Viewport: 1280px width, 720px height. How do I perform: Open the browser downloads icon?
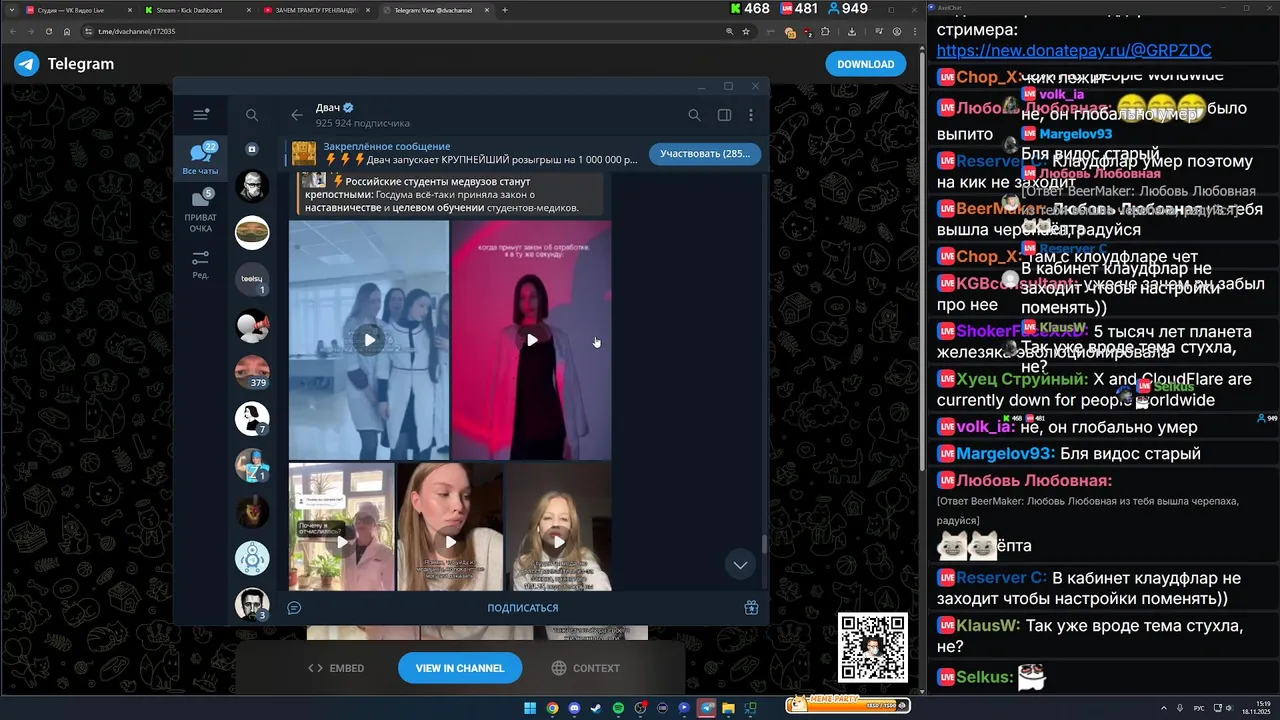pyautogui.click(x=851, y=31)
